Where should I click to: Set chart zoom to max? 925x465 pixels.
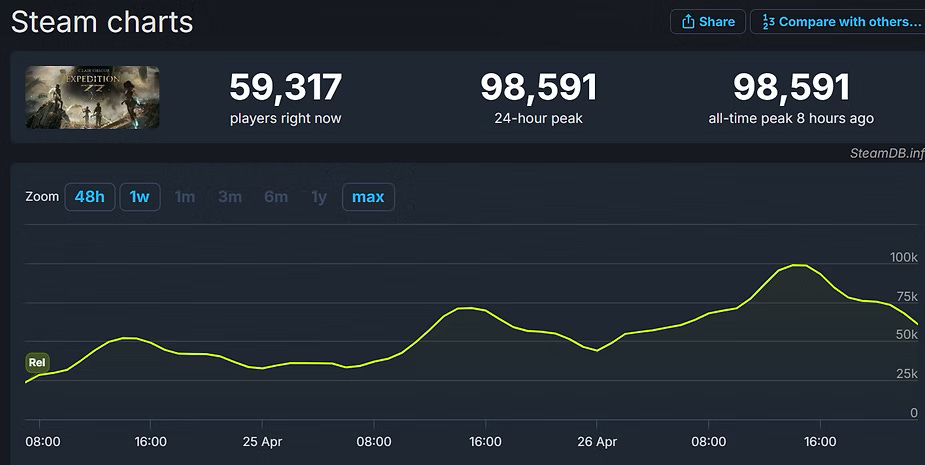(x=368, y=197)
